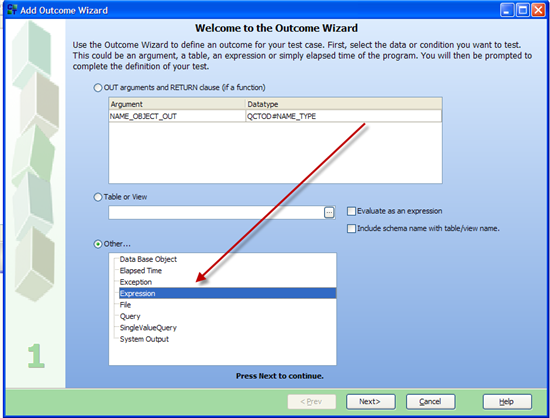Screen dimensions: 550x418
Task: Cancel the Add Outcome Wizard
Action: [x=431, y=402]
